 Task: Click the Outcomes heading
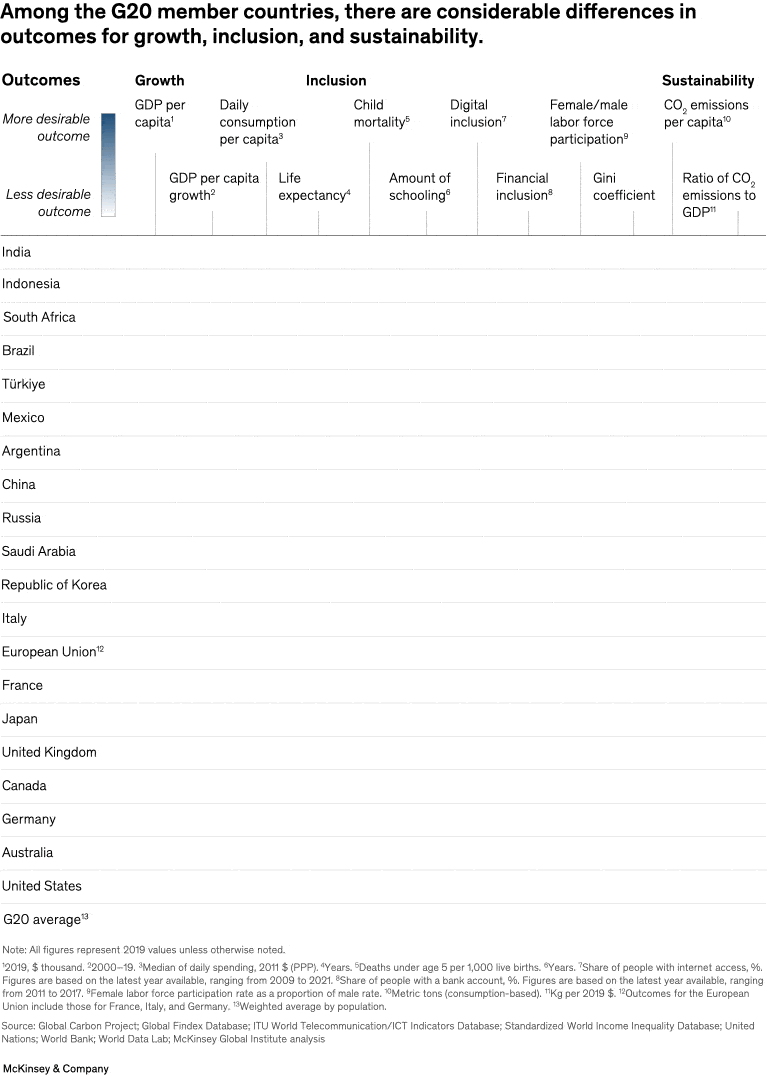[x=41, y=80]
